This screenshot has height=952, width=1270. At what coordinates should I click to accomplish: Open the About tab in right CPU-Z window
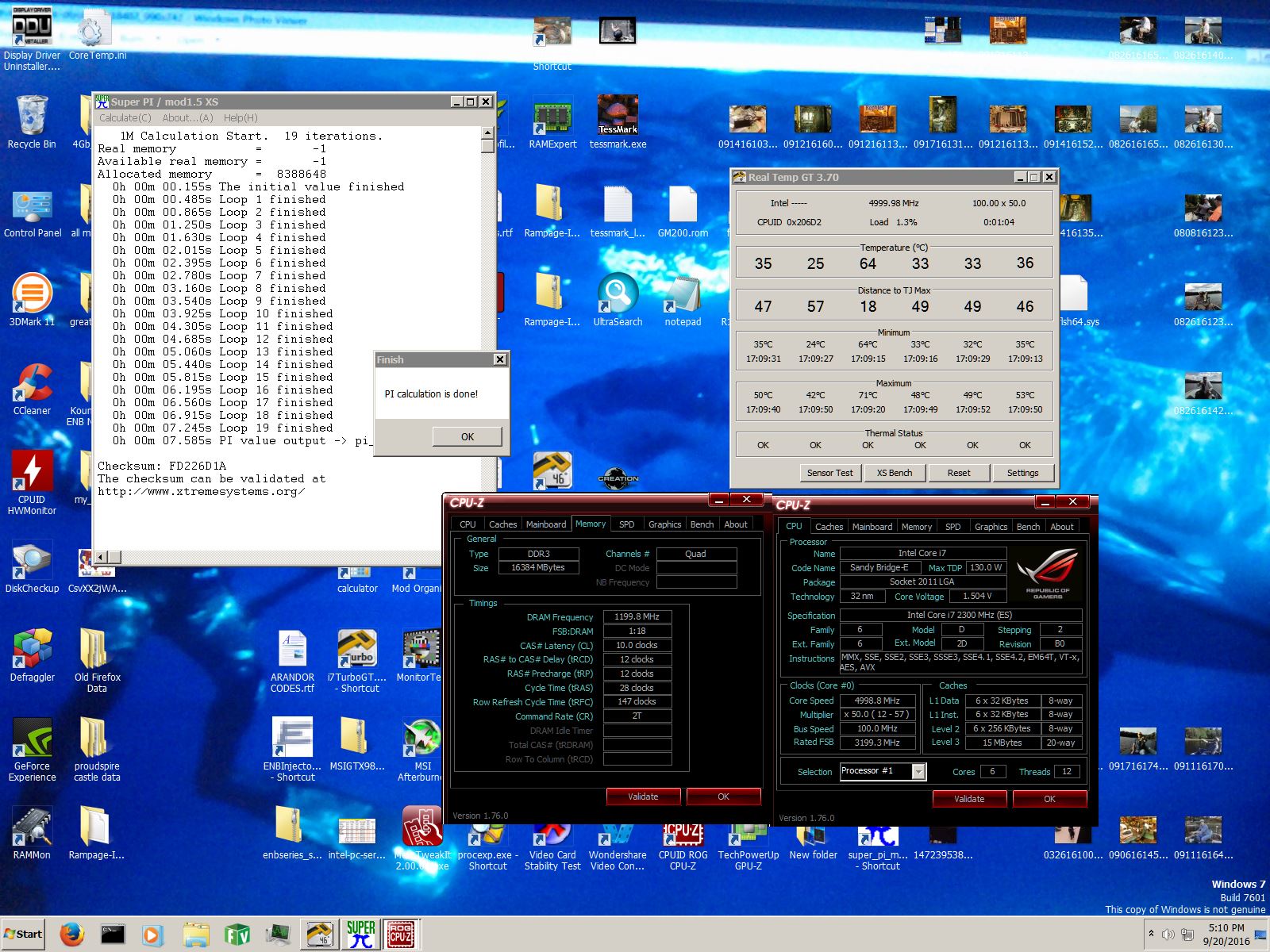click(1062, 527)
